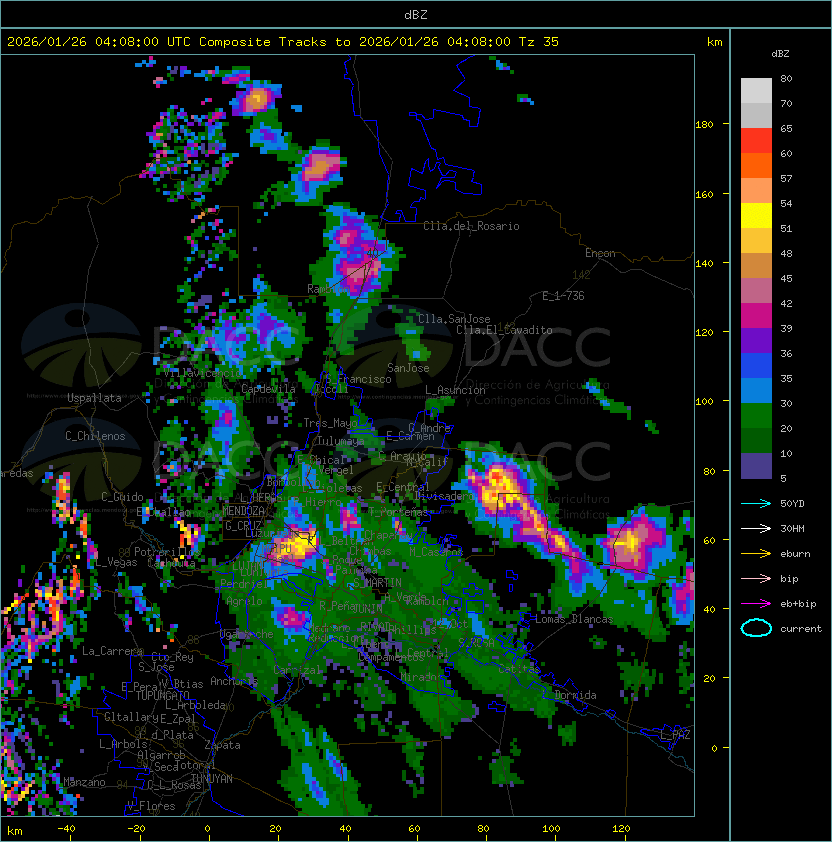Click the Lomas_Blancas map label
Screen dimensions: 832x842
pos(574,619)
